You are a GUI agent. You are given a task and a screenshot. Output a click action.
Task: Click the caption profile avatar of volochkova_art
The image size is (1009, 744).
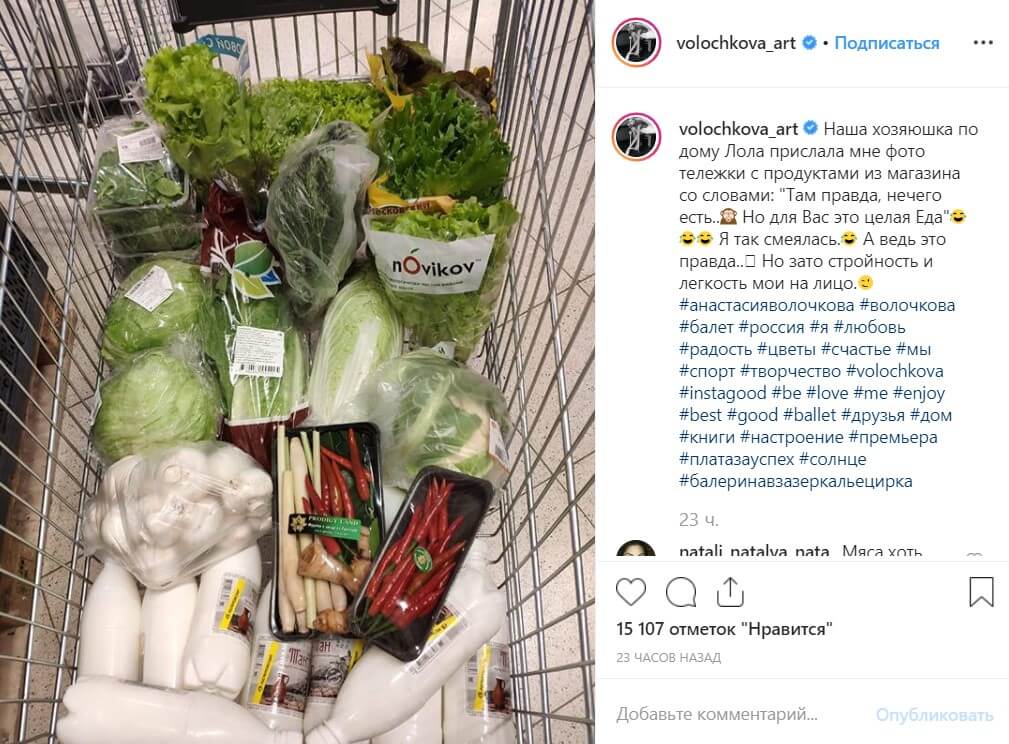coord(636,136)
